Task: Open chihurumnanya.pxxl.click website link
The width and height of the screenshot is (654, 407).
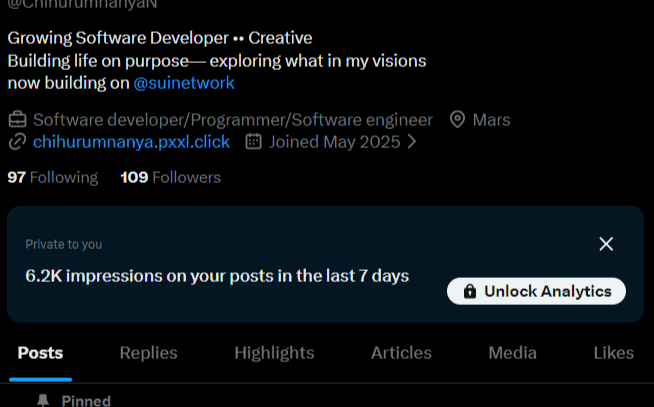Action: tap(131, 142)
